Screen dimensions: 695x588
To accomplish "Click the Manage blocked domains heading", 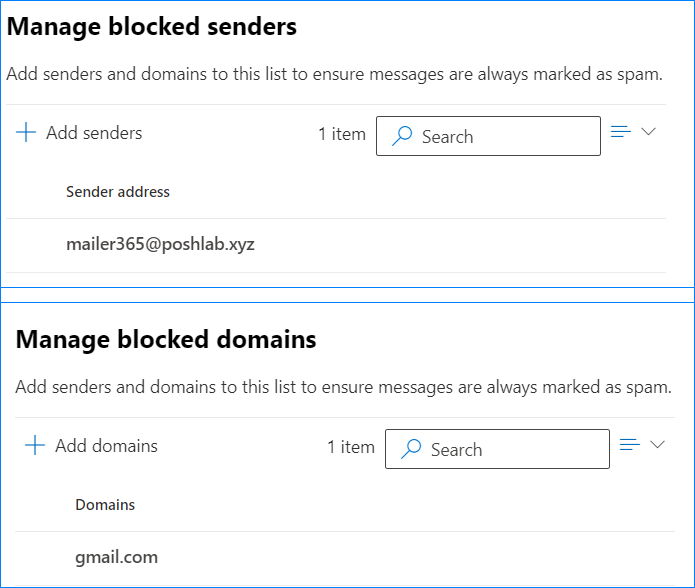I will click(166, 339).
